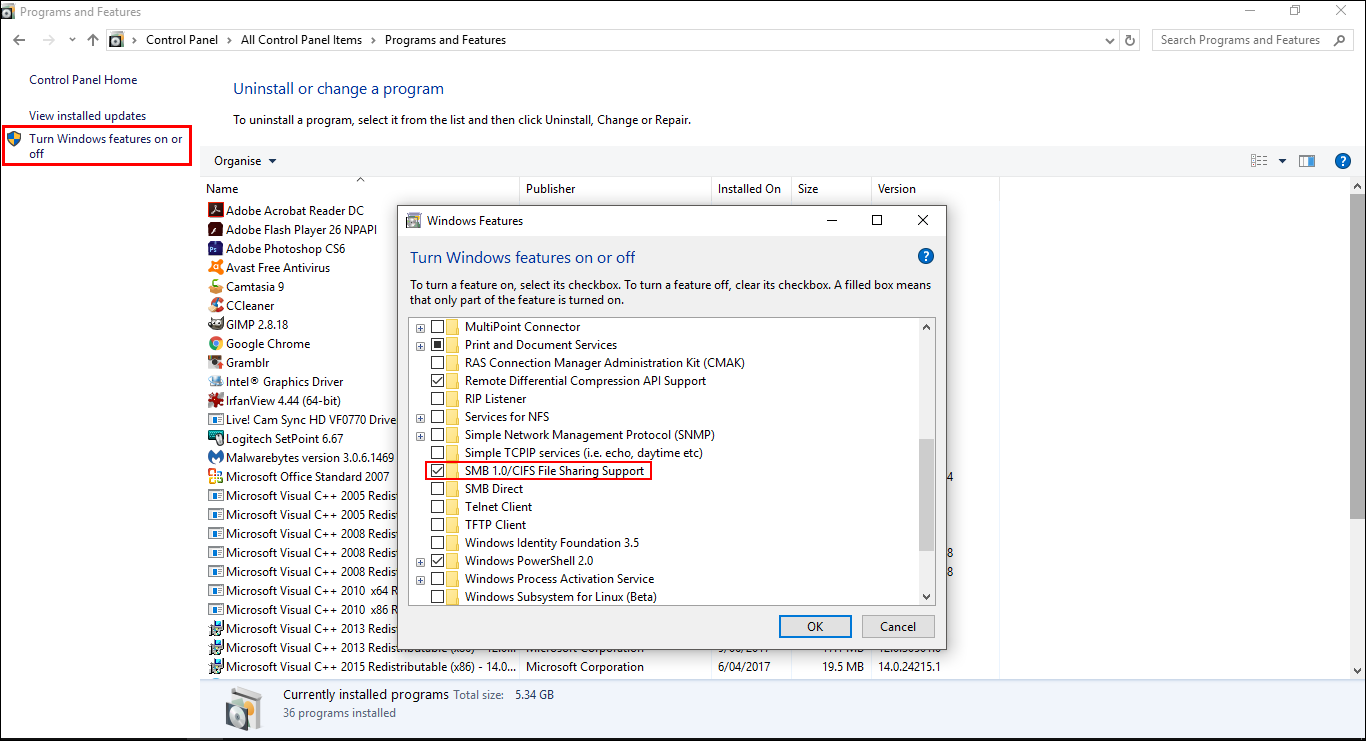Enable the Telnet Client checkbox
Image resolution: width=1366 pixels, height=741 pixels.
(437, 507)
